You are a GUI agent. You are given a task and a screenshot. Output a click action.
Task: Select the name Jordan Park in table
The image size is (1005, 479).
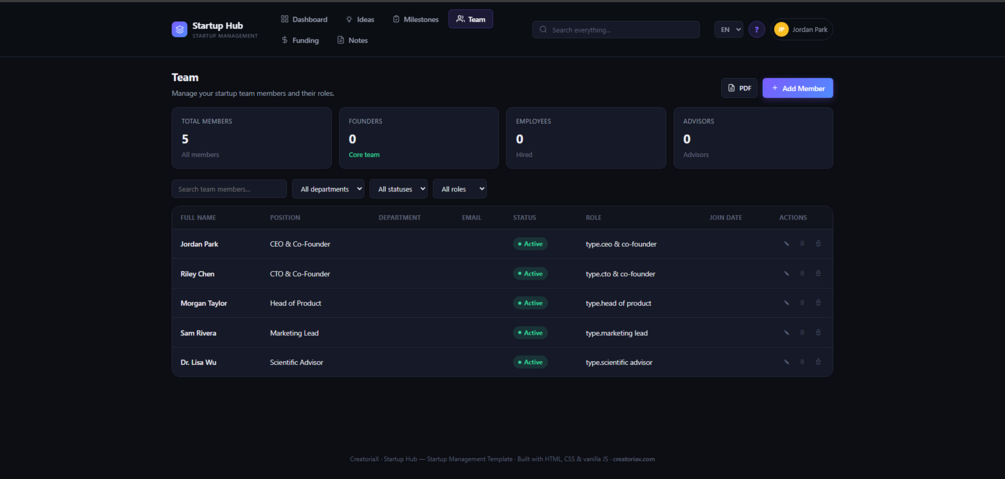(x=199, y=244)
